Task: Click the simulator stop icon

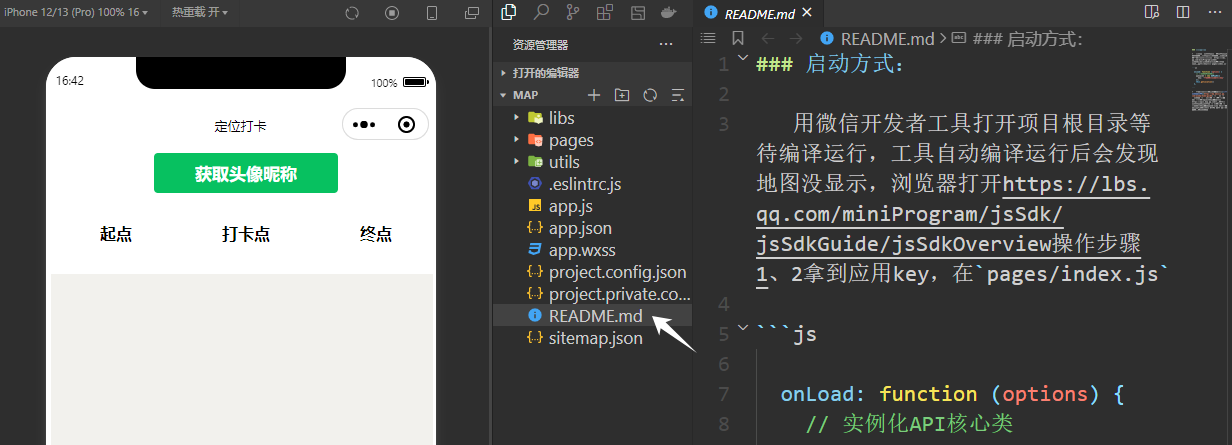Action: tap(392, 13)
